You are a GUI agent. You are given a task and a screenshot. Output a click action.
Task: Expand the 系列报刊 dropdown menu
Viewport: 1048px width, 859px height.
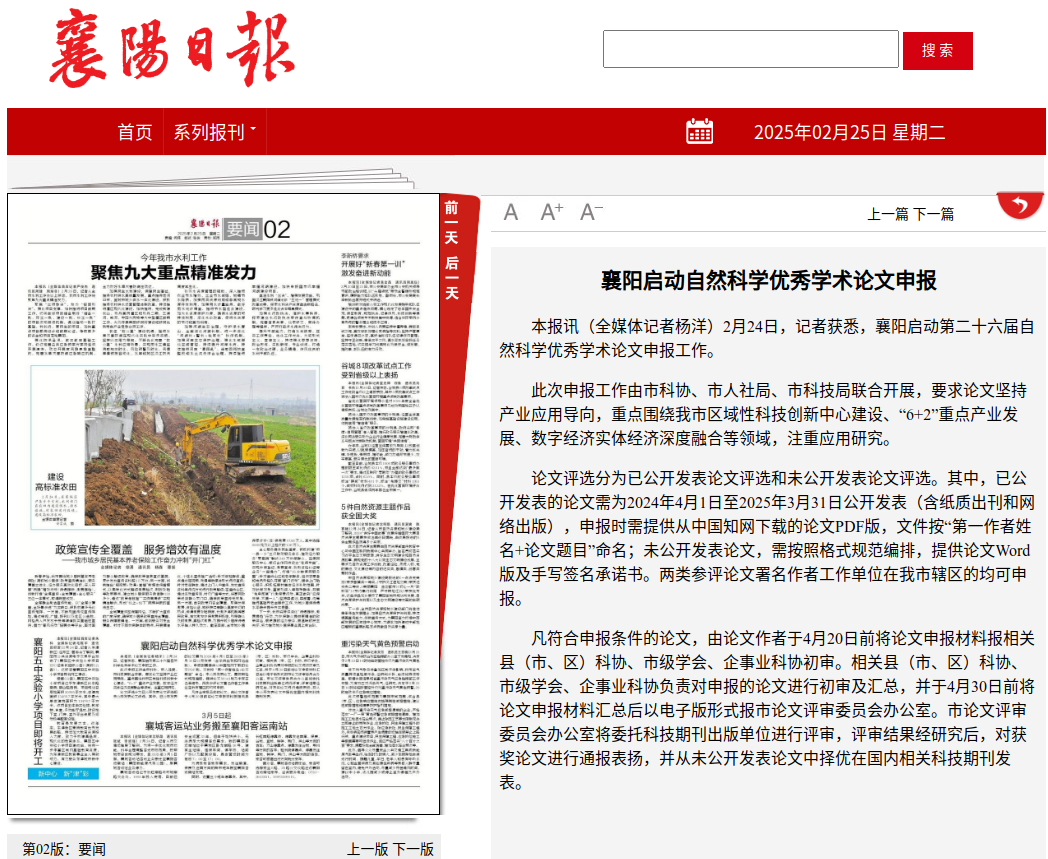point(214,132)
